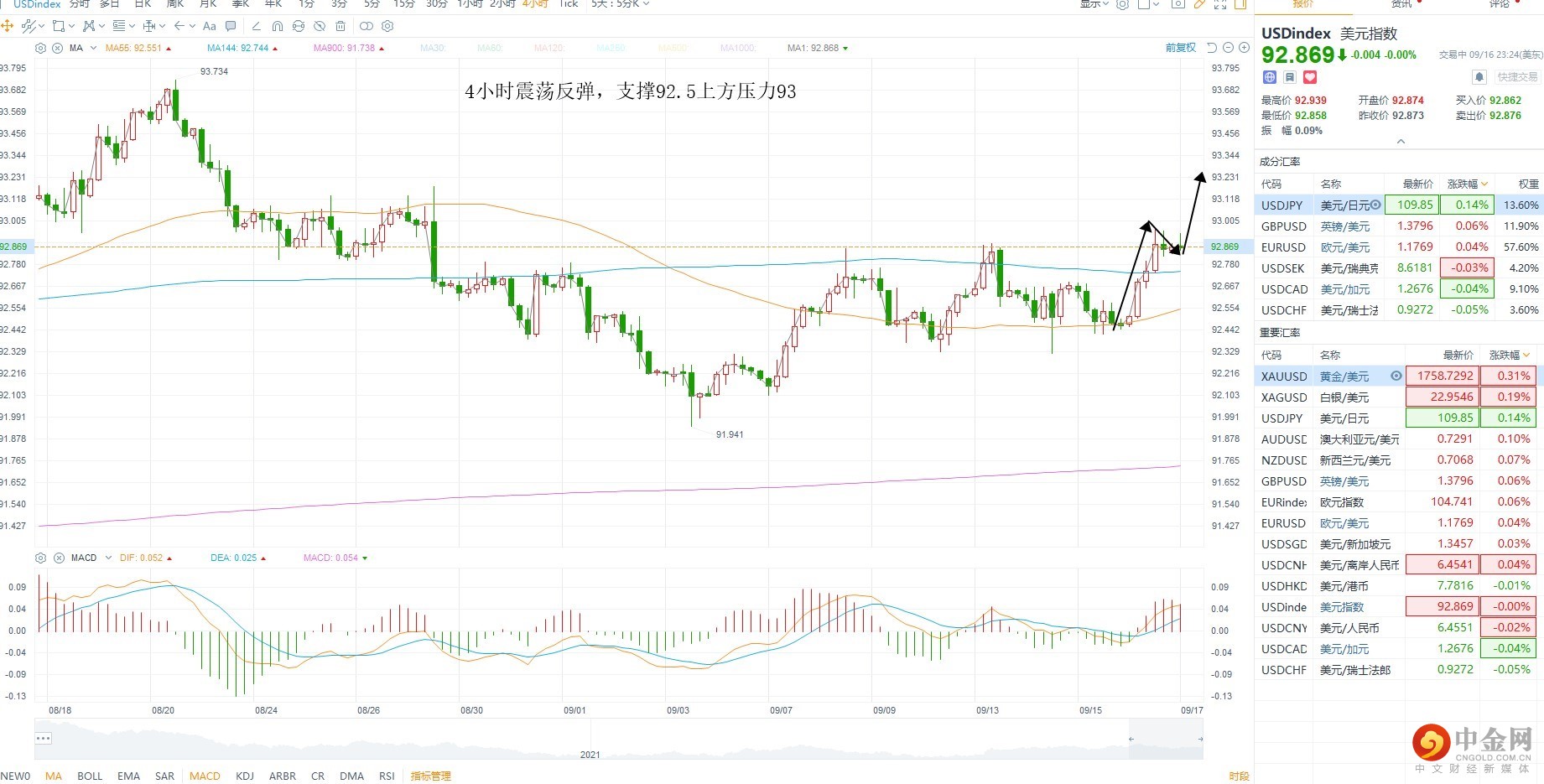This screenshot has height=784, width=1544.
Task: Click the 快捷交易 quick trade button
Action: pyautogui.click(x=1517, y=77)
